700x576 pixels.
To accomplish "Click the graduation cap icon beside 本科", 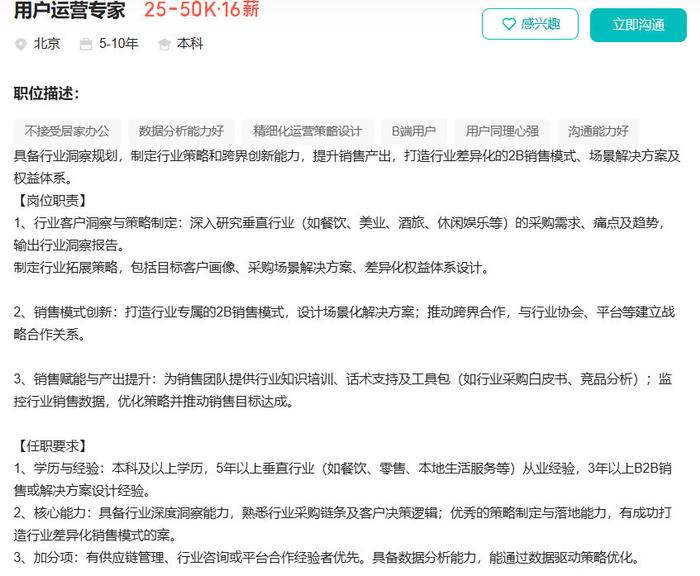I will pyautogui.click(x=164, y=44).
